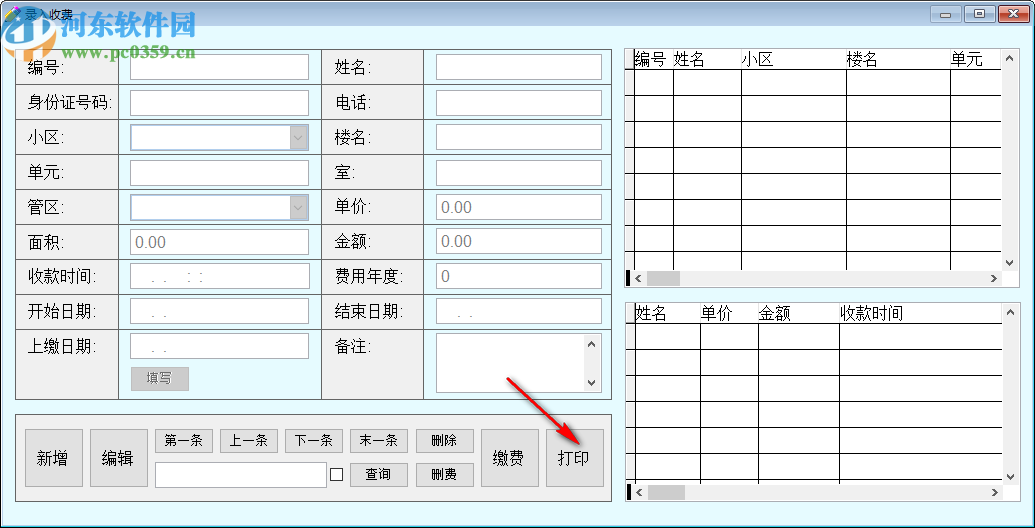Go to next record with 下一条
The image size is (1035, 528).
(x=314, y=441)
